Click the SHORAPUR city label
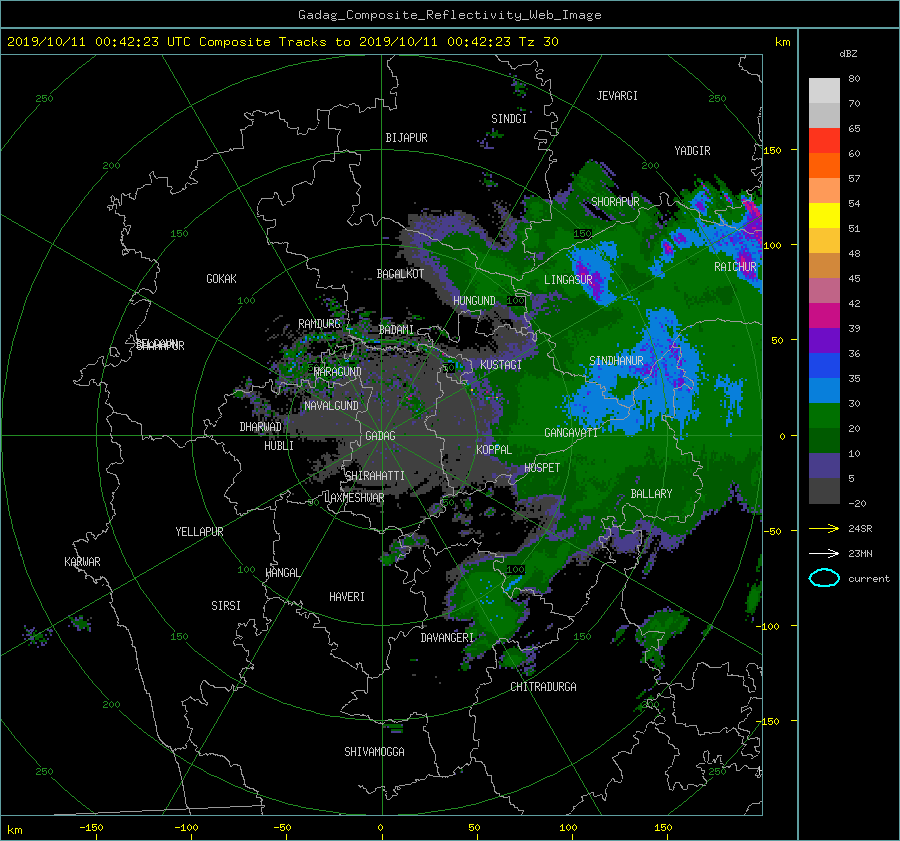The image size is (900, 841). pyautogui.click(x=615, y=202)
